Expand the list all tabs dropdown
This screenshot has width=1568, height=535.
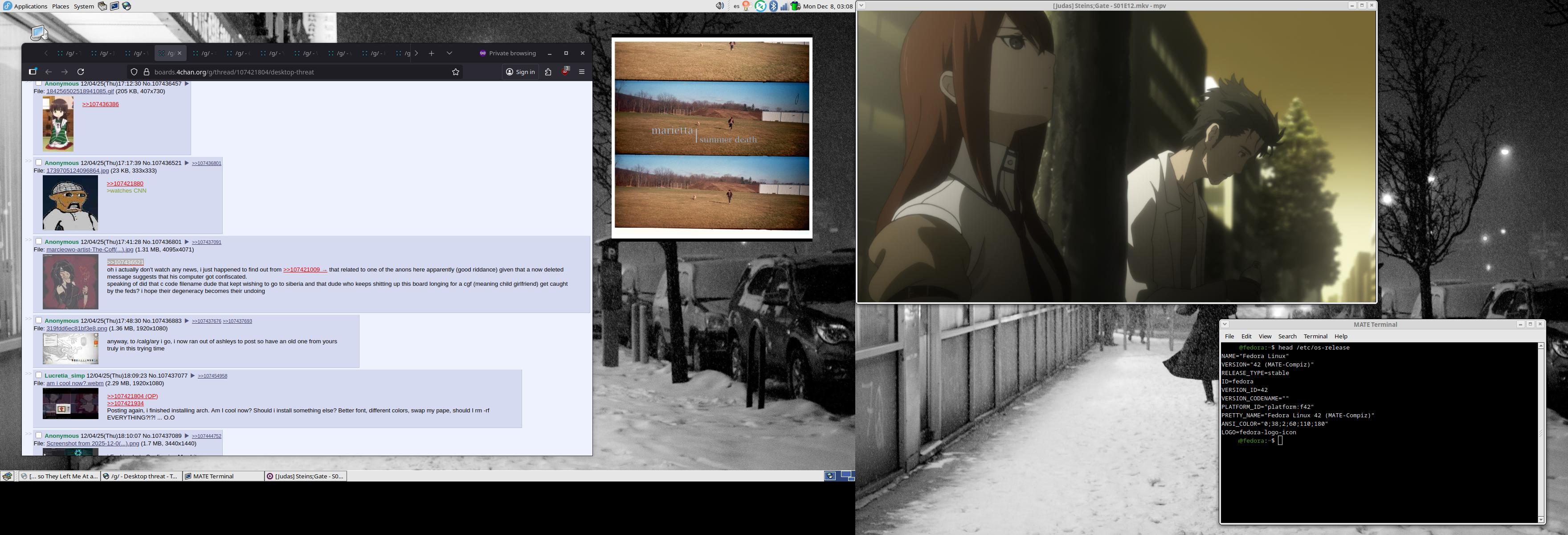[x=449, y=53]
